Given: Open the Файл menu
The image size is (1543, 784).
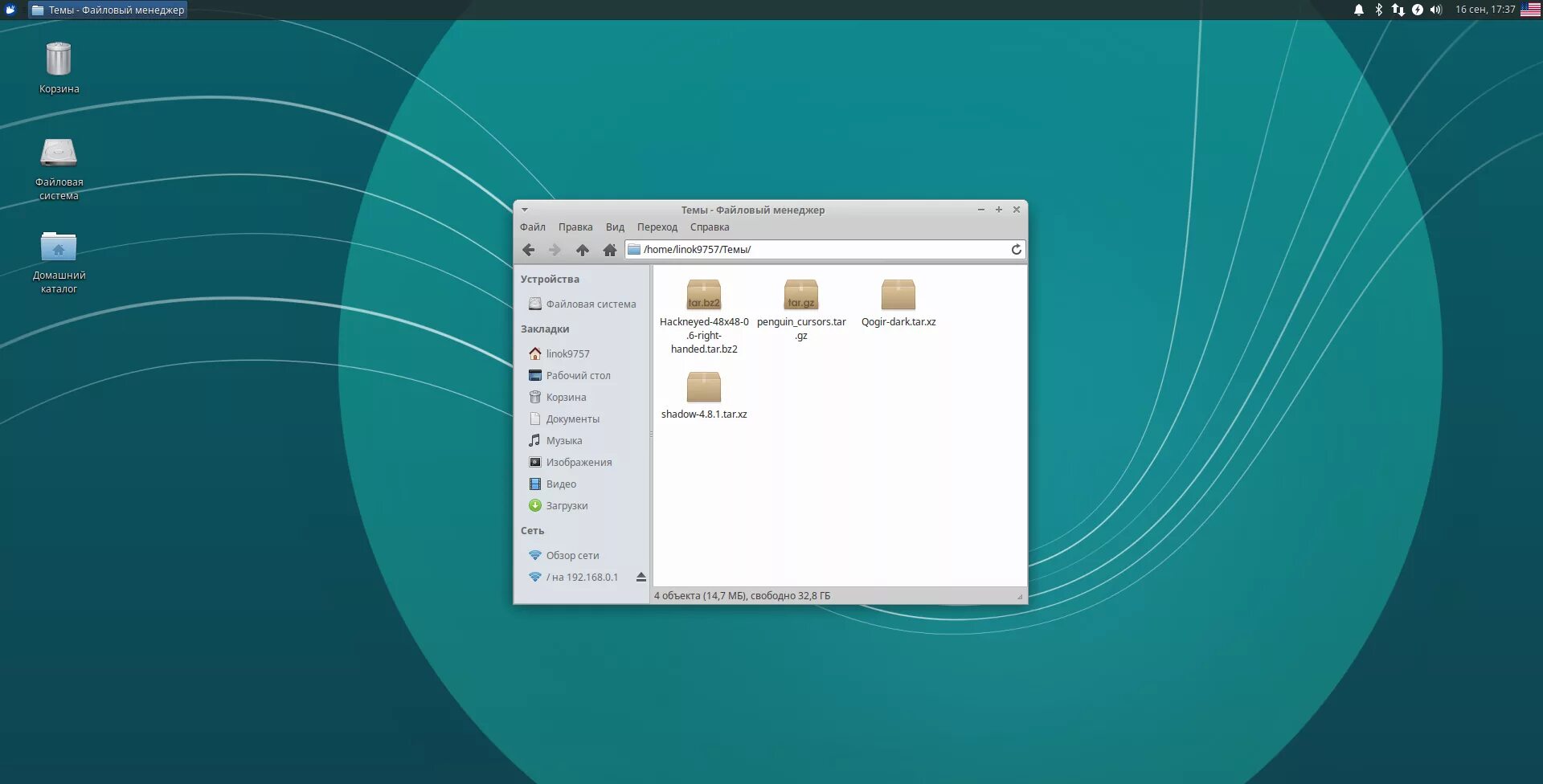Looking at the screenshot, I should [x=533, y=227].
